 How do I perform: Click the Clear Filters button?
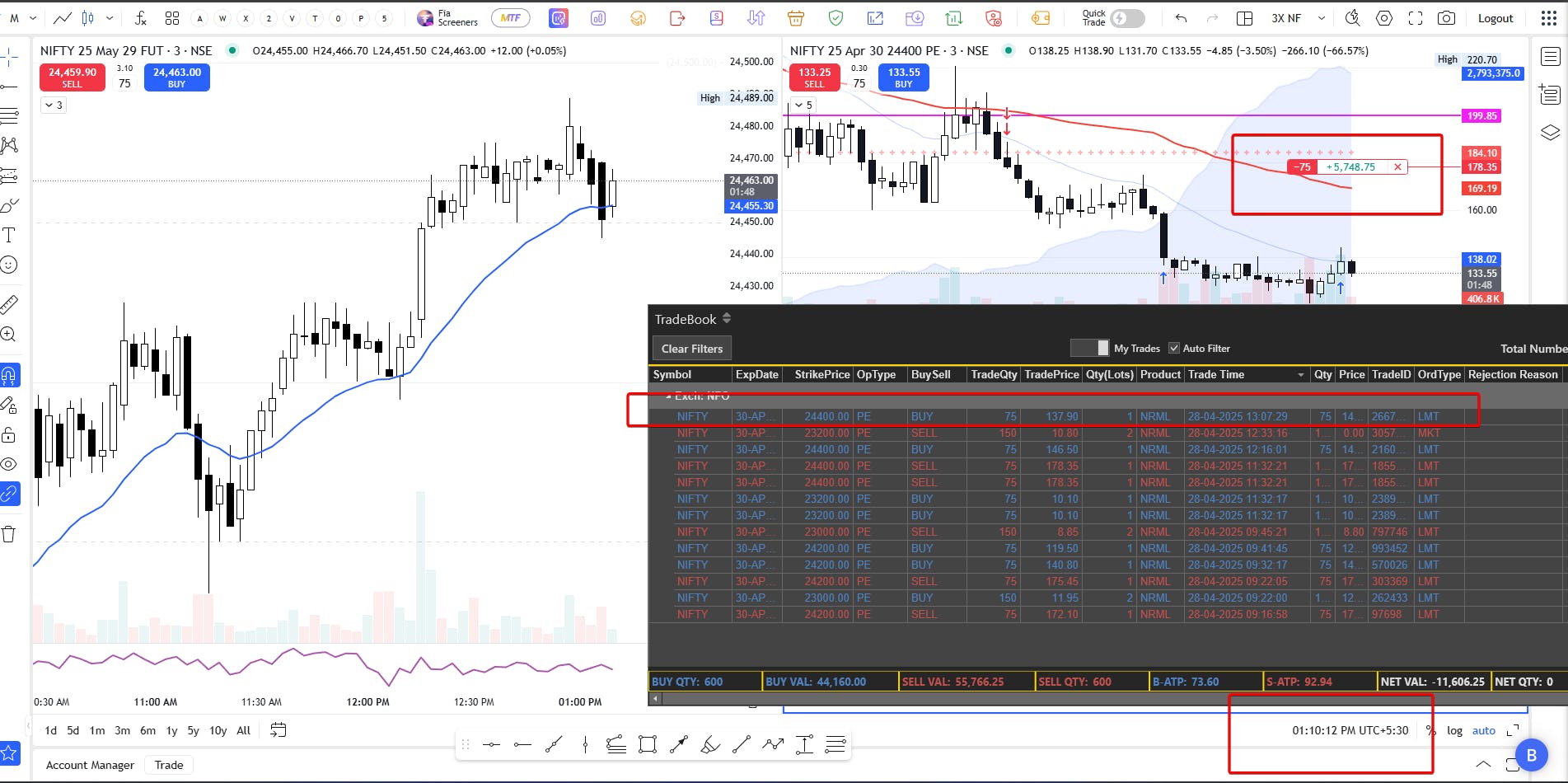click(692, 349)
